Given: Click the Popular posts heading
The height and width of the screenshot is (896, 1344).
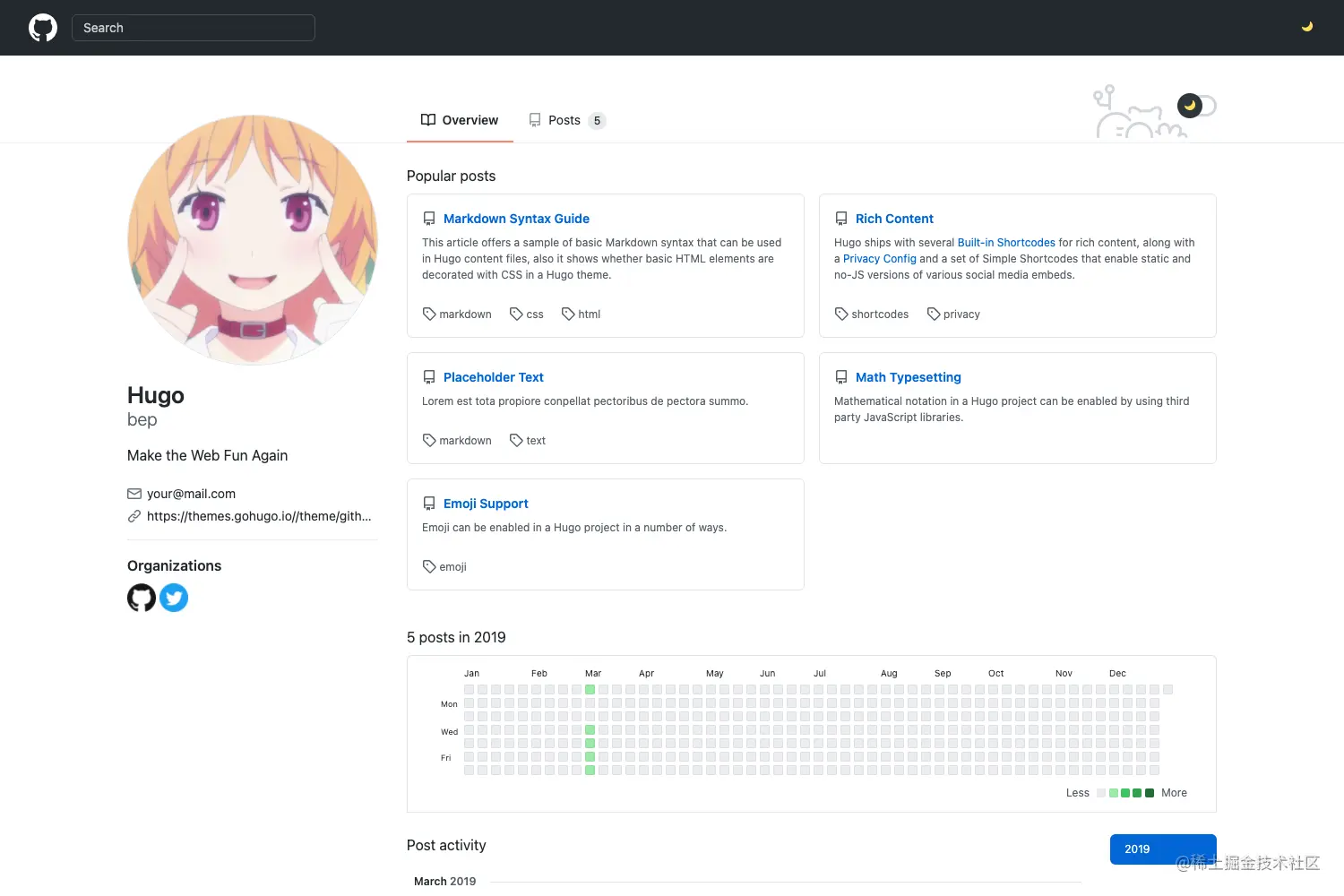Looking at the screenshot, I should pos(452,176).
